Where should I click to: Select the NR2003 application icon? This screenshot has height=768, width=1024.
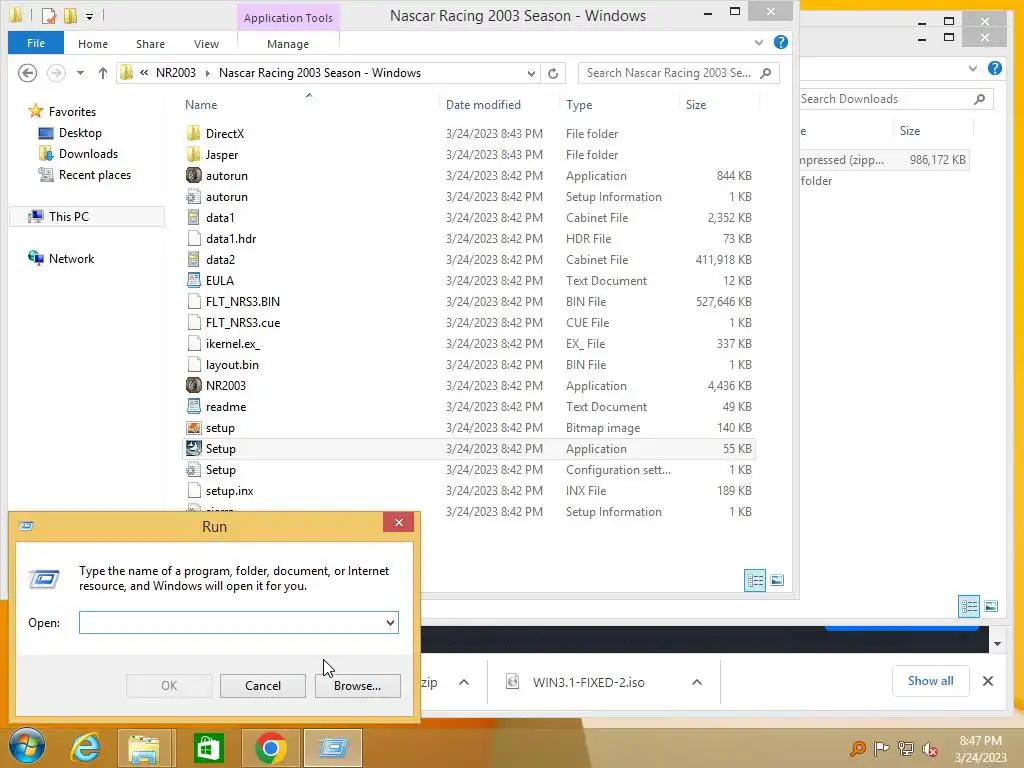(x=193, y=385)
